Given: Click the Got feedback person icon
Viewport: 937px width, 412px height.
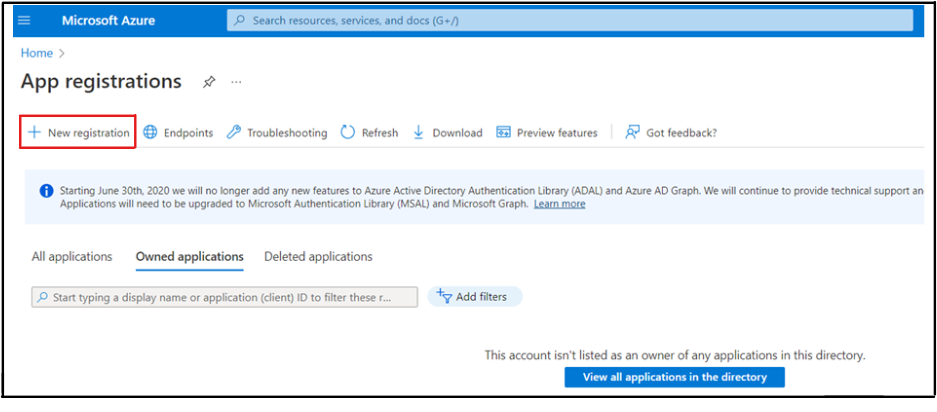Looking at the screenshot, I should click(632, 132).
